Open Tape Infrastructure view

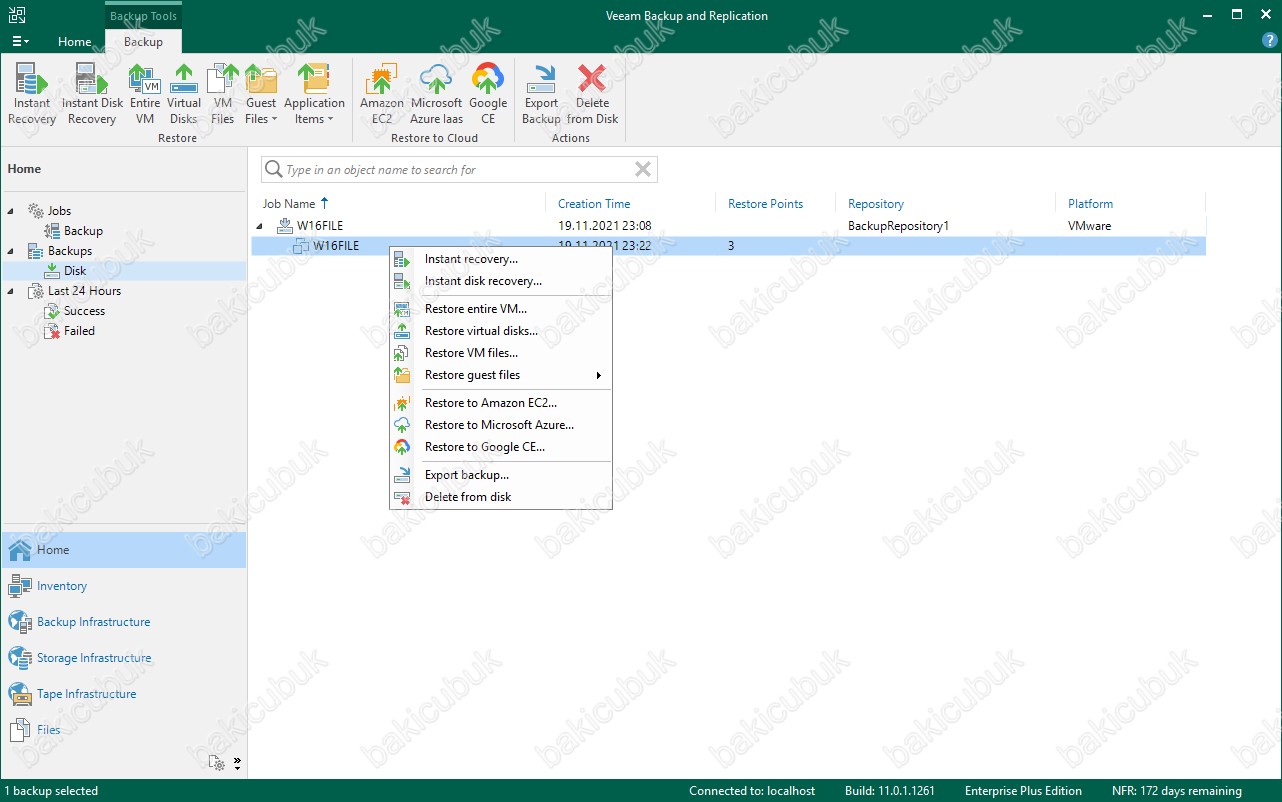[123, 694]
